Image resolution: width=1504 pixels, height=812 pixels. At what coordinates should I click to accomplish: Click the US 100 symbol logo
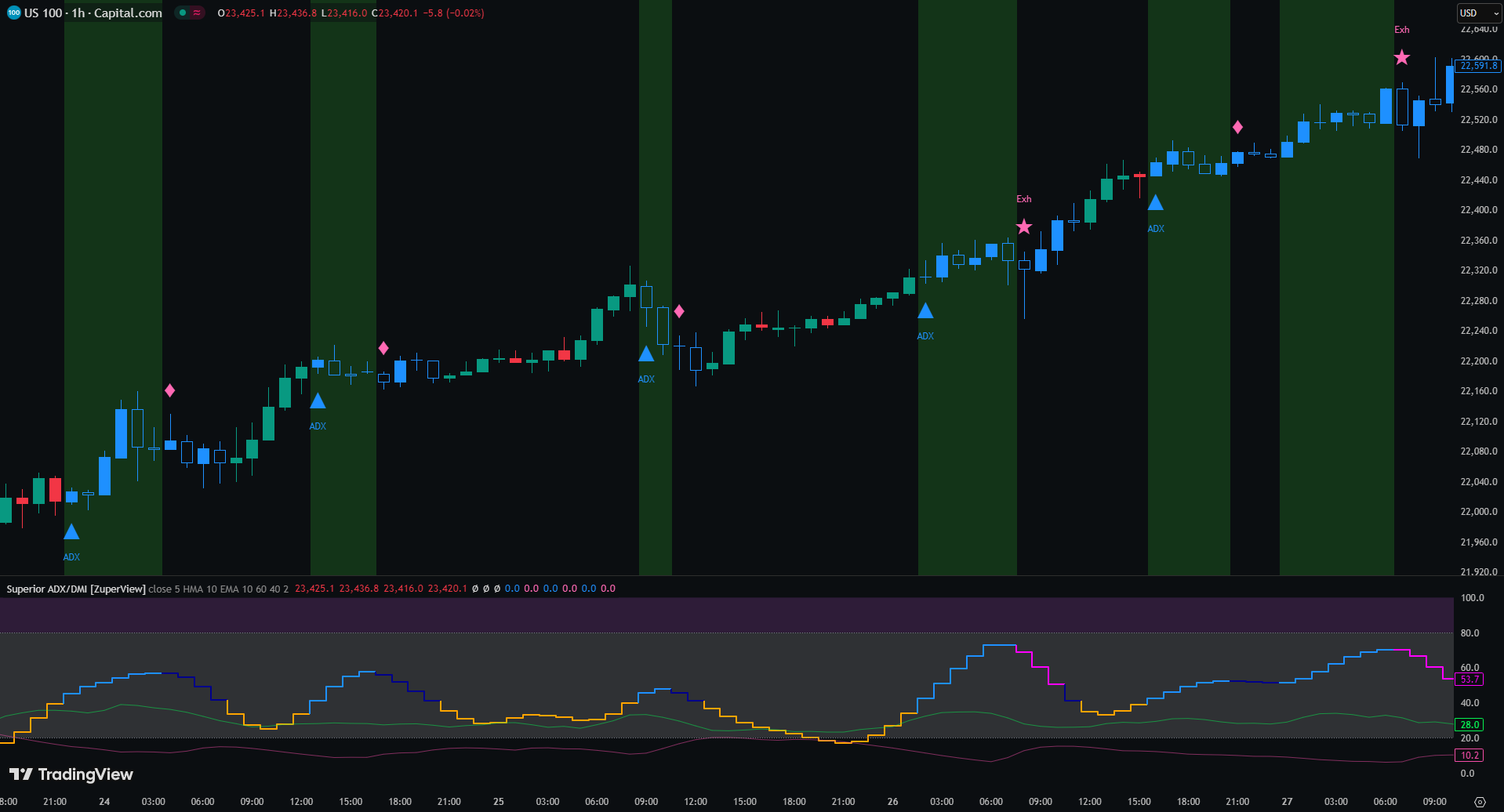point(13,13)
